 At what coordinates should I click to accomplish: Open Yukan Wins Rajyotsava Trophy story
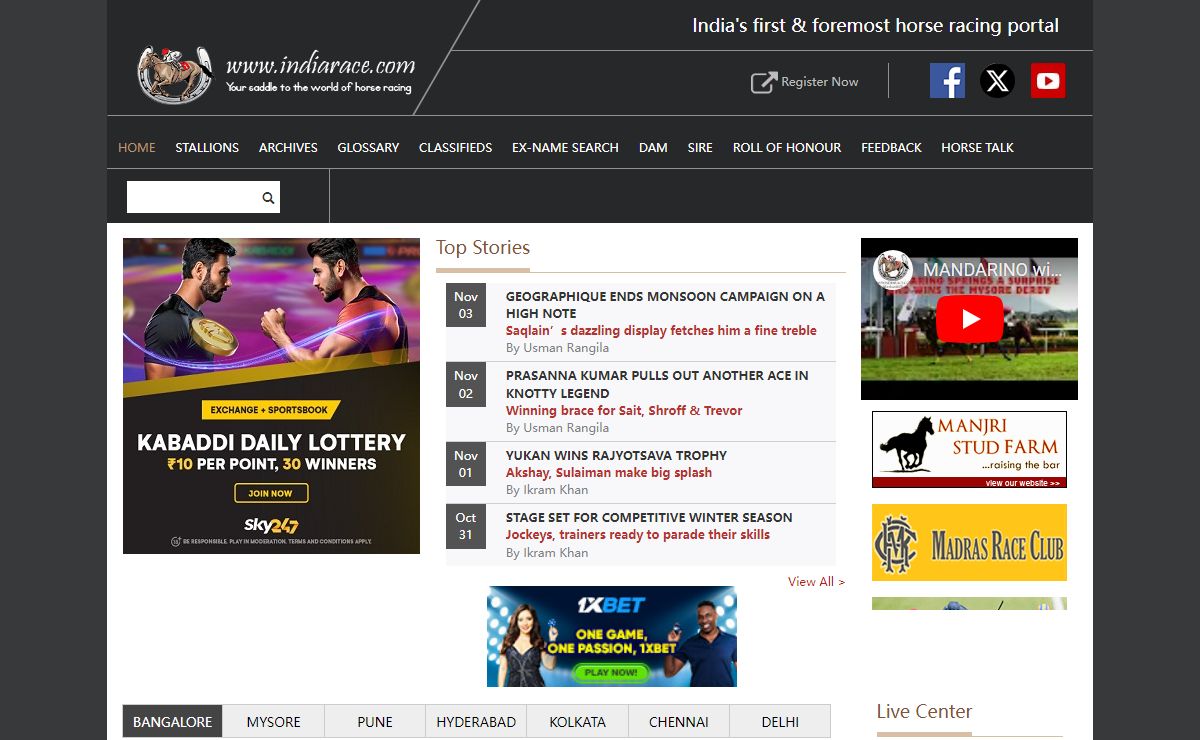tap(616, 455)
